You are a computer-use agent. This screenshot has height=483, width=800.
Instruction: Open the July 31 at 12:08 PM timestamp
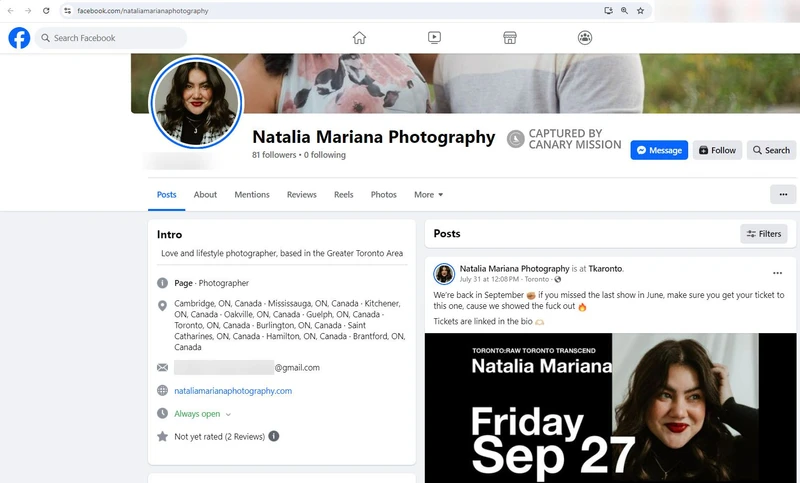[489, 279]
